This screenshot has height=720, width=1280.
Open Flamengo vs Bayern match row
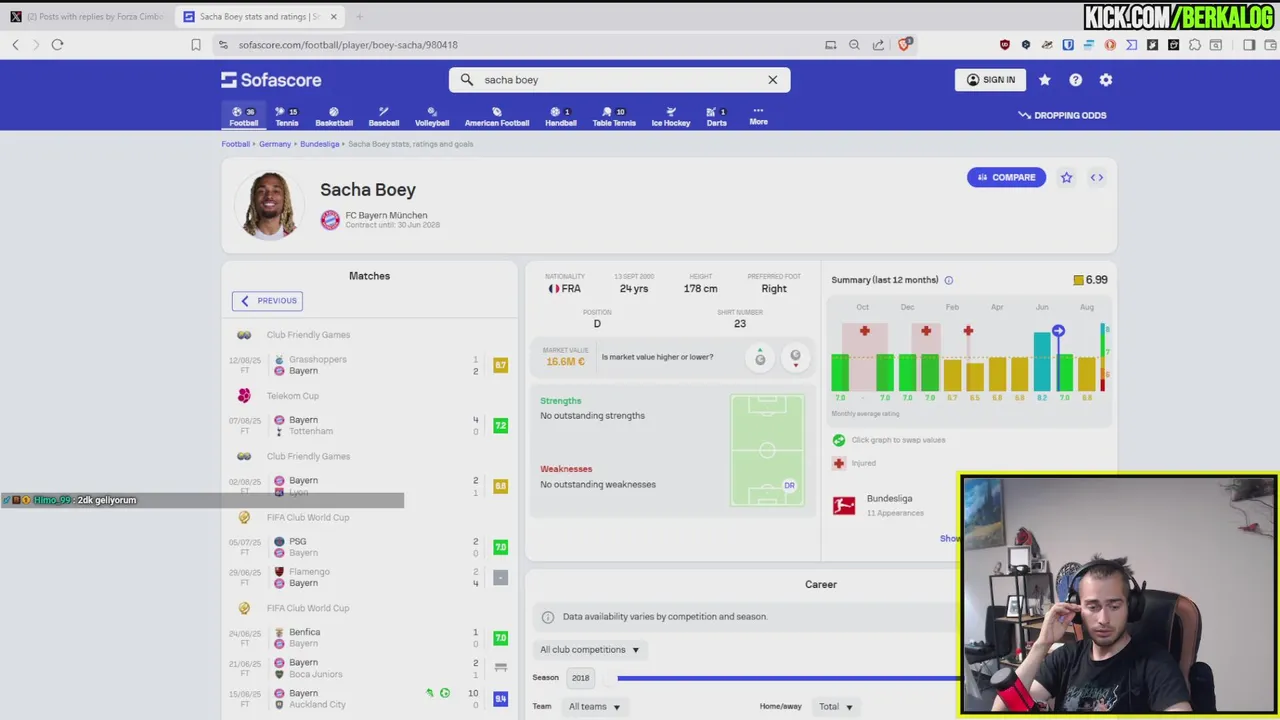pos(370,577)
